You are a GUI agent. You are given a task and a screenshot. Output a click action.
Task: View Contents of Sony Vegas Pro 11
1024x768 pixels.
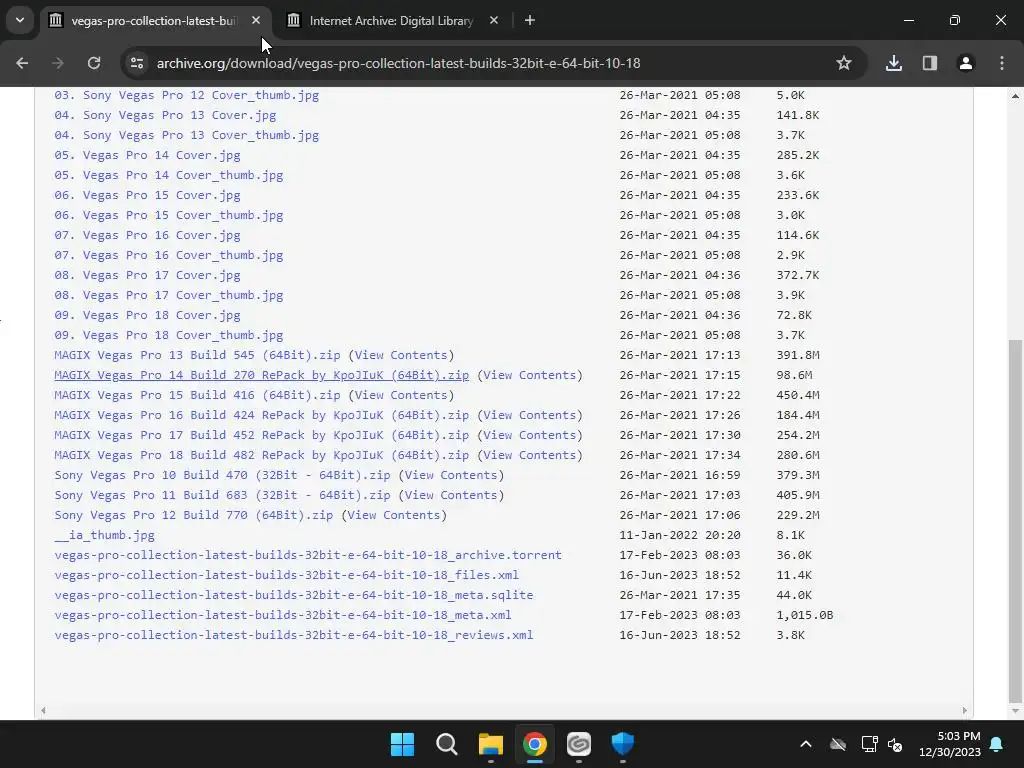click(451, 495)
